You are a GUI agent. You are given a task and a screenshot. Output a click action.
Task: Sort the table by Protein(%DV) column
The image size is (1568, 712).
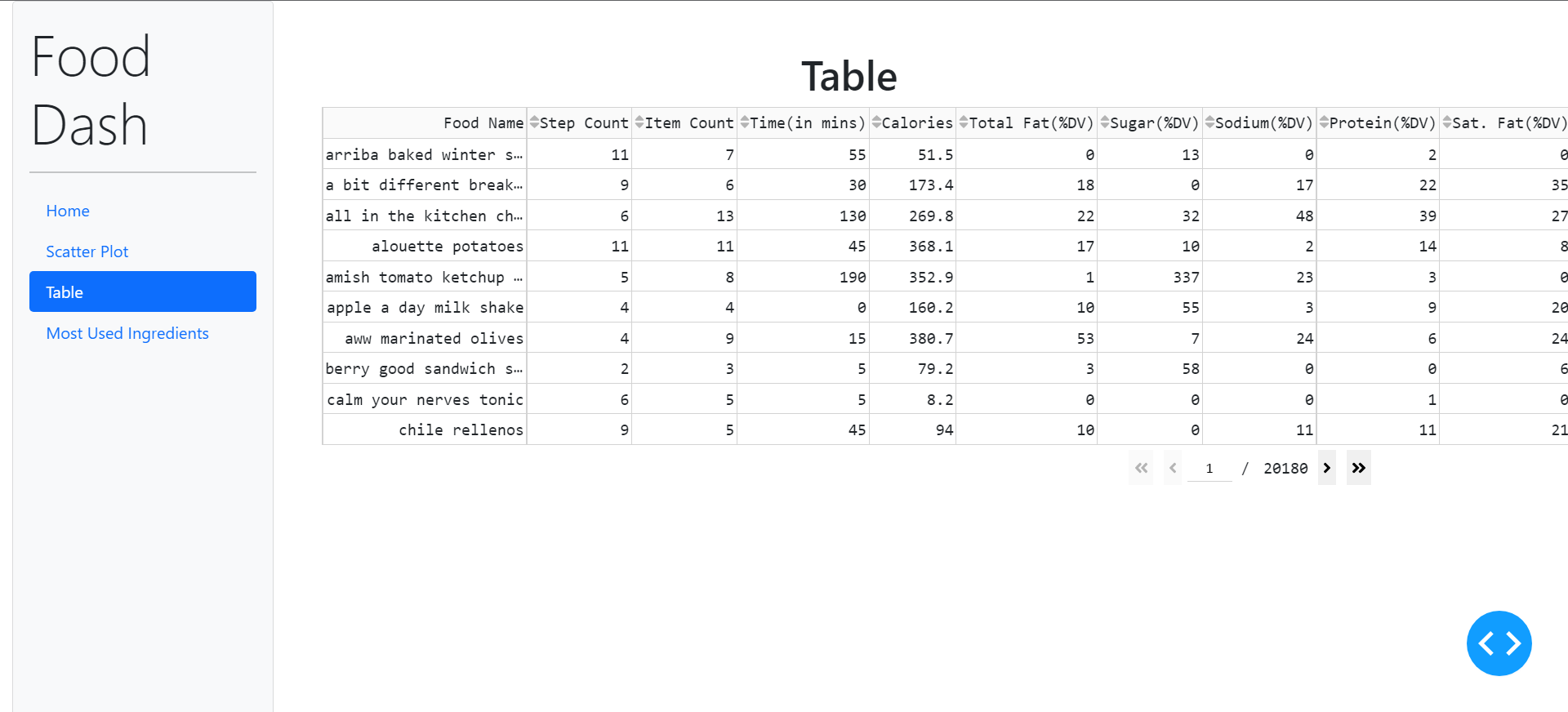tap(1325, 122)
